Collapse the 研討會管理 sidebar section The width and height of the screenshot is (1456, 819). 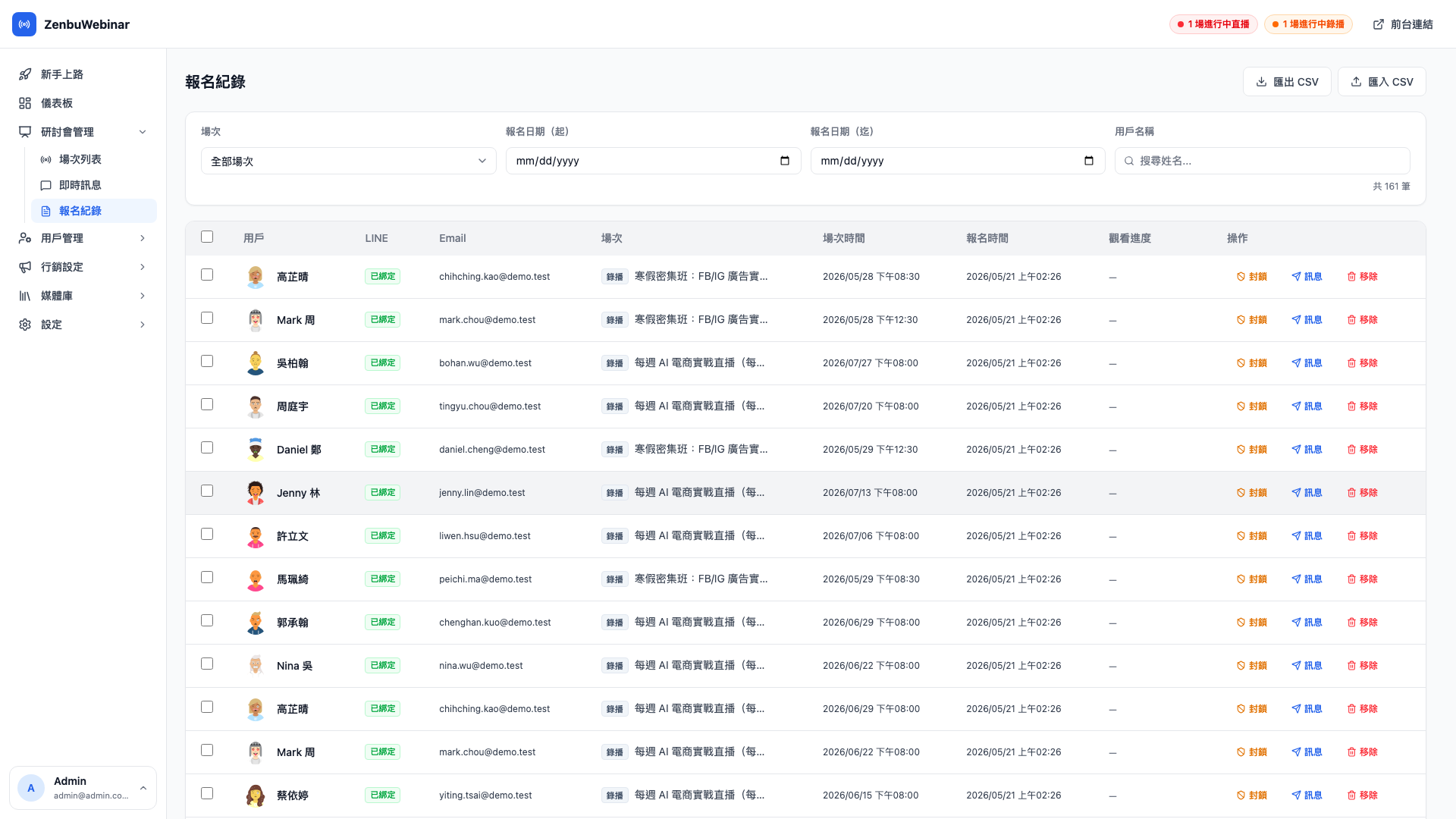click(x=83, y=132)
